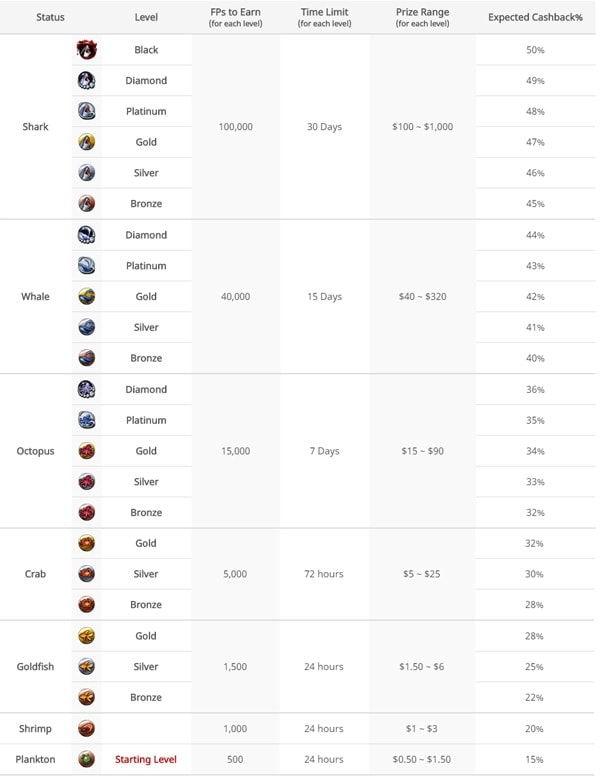The image size is (600, 780).
Task: Click the FPs to Earn column header
Action: pyautogui.click(x=235, y=17)
